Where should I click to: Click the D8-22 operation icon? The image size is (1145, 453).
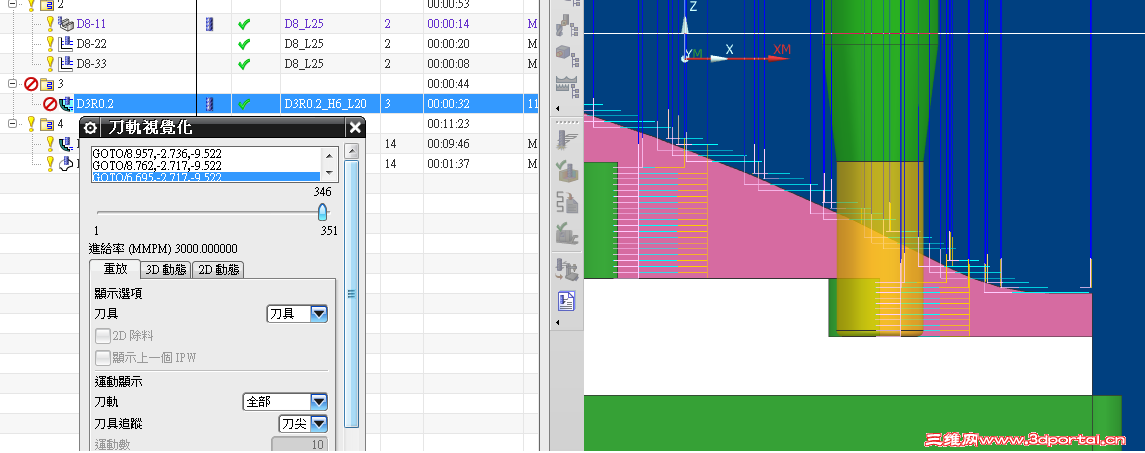point(65,44)
